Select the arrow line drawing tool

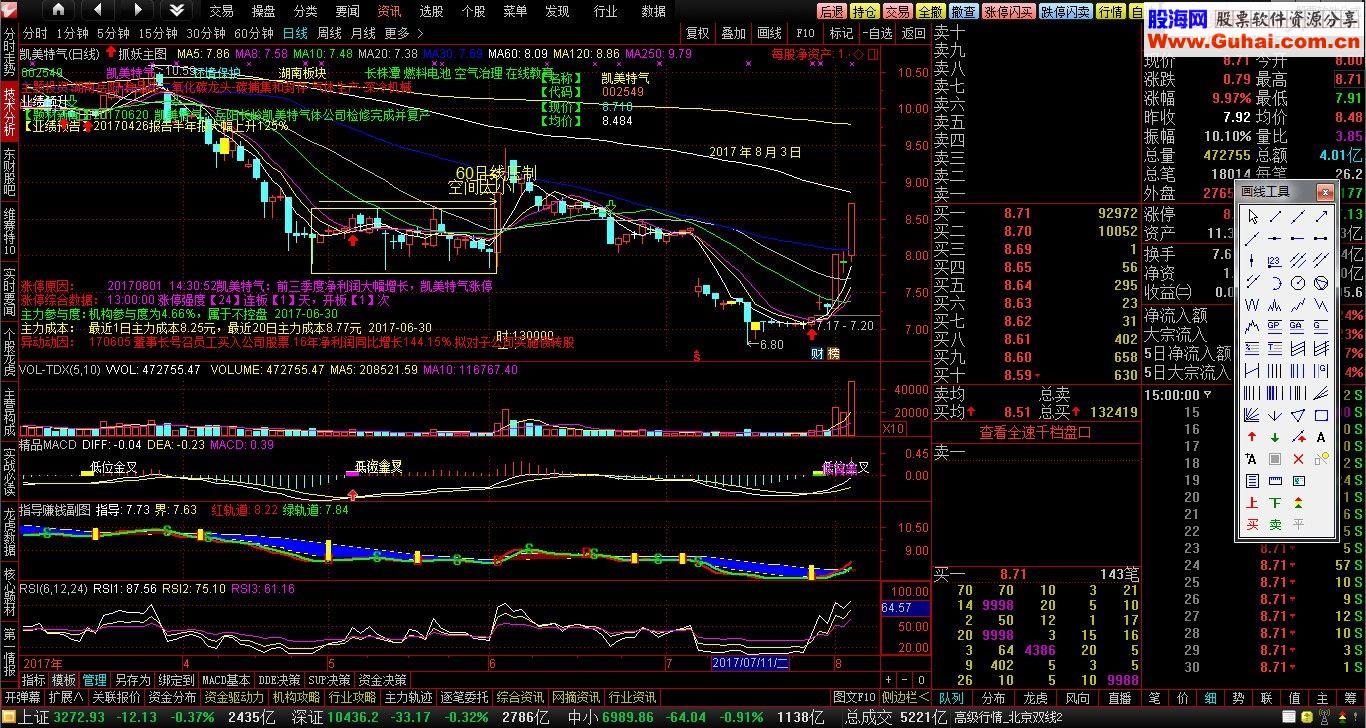1321,216
